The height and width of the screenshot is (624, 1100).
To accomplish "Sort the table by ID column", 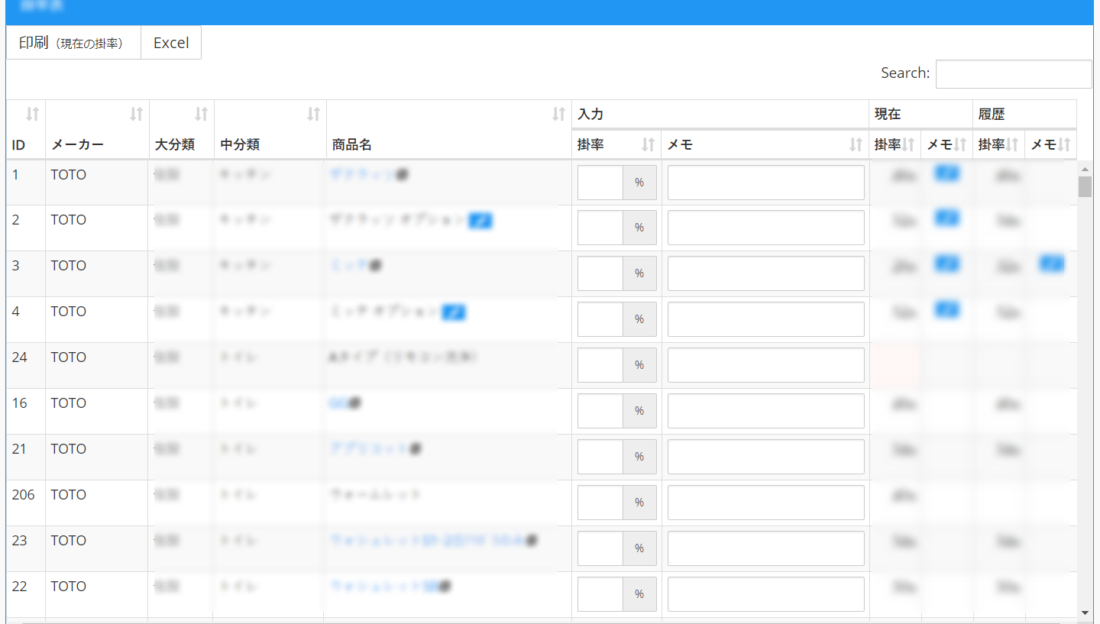I will click(25, 129).
